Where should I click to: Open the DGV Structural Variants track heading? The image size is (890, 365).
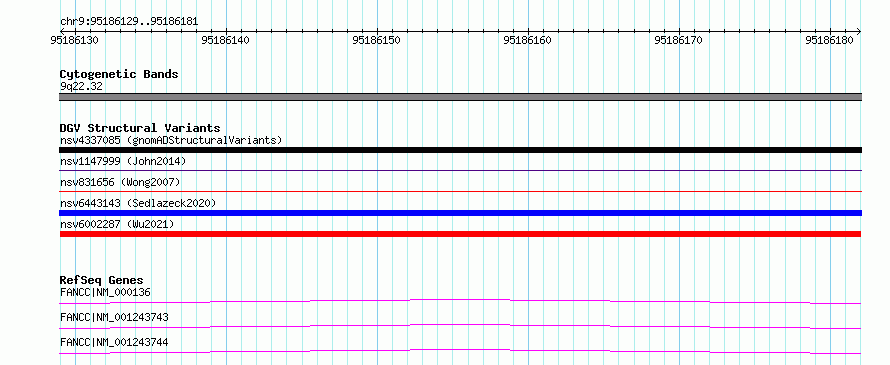click(x=140, y=128)
